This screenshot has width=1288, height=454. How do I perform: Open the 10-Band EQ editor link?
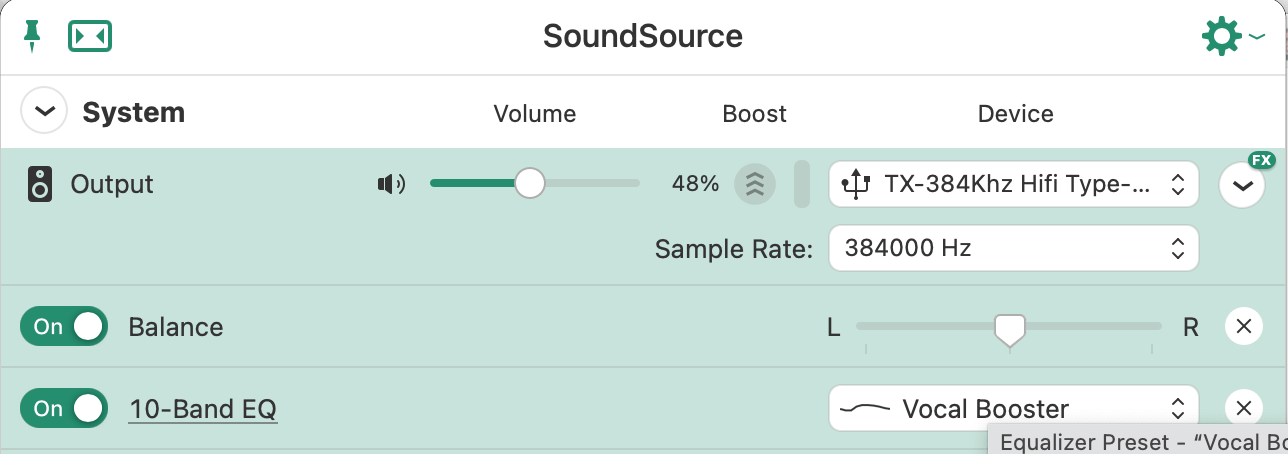203,409
